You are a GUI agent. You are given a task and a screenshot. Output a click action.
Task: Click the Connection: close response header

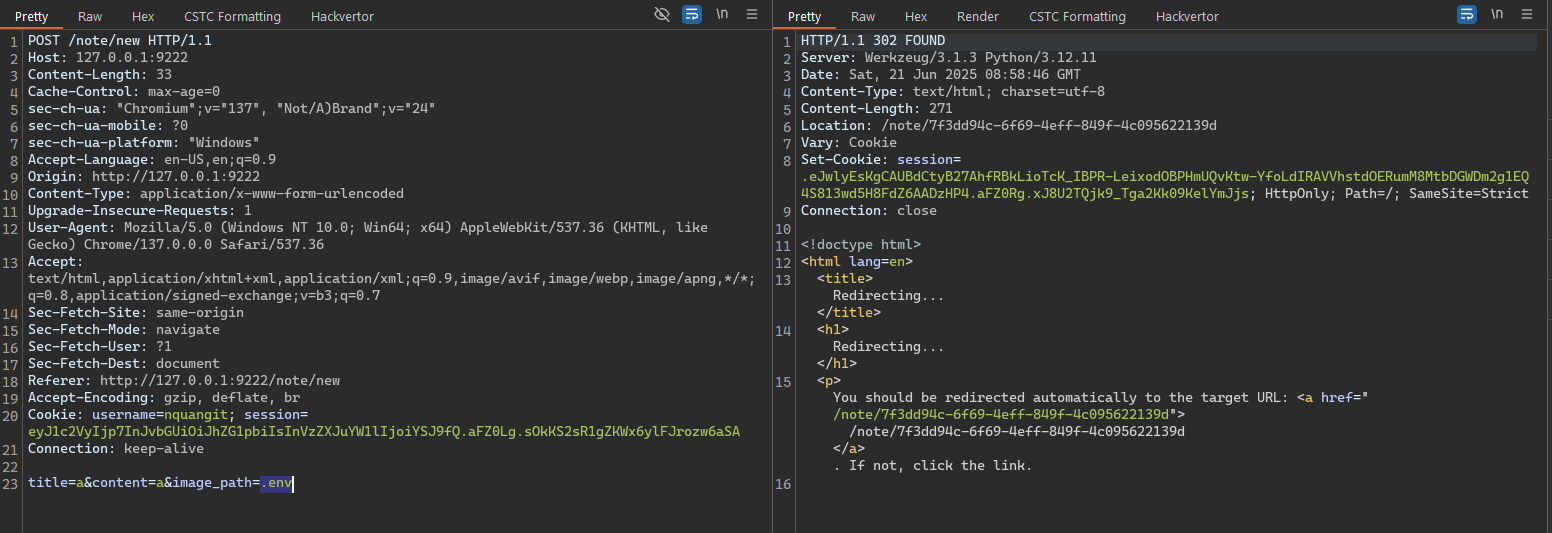869,211
